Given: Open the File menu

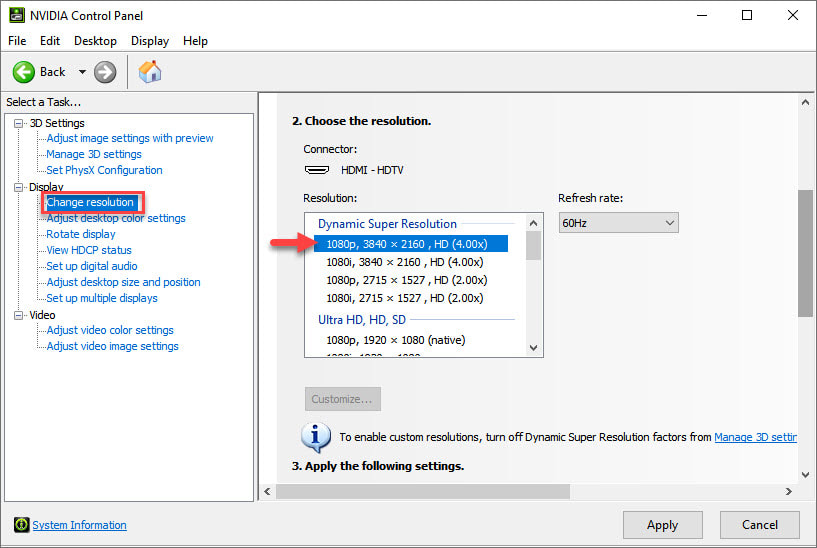Looking at the screenshot, I should 17,41.
